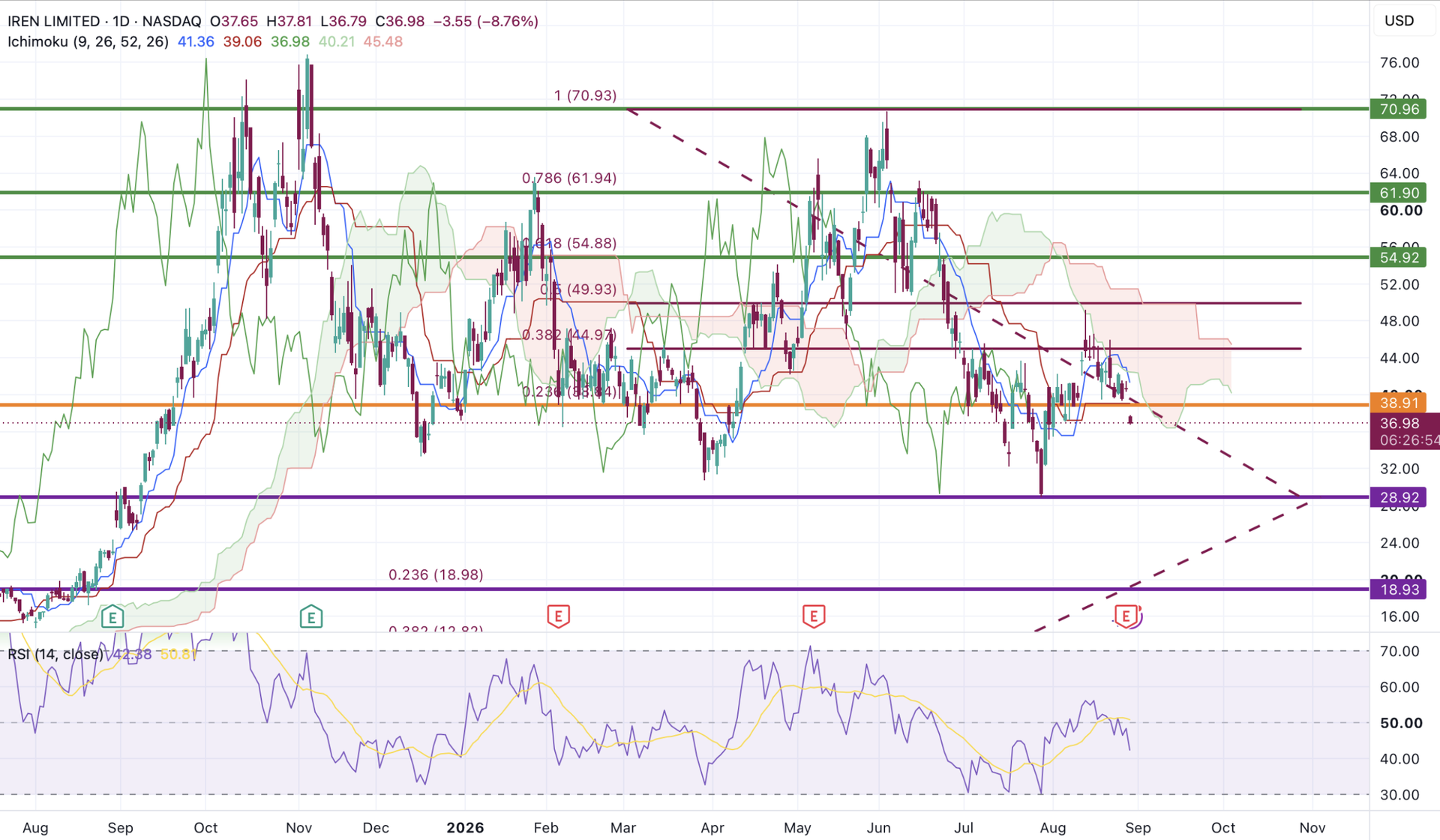The width and height of the screenshot is (1440, 840).
Task: Select the RSI (14, close) legend
Action: 55,654
